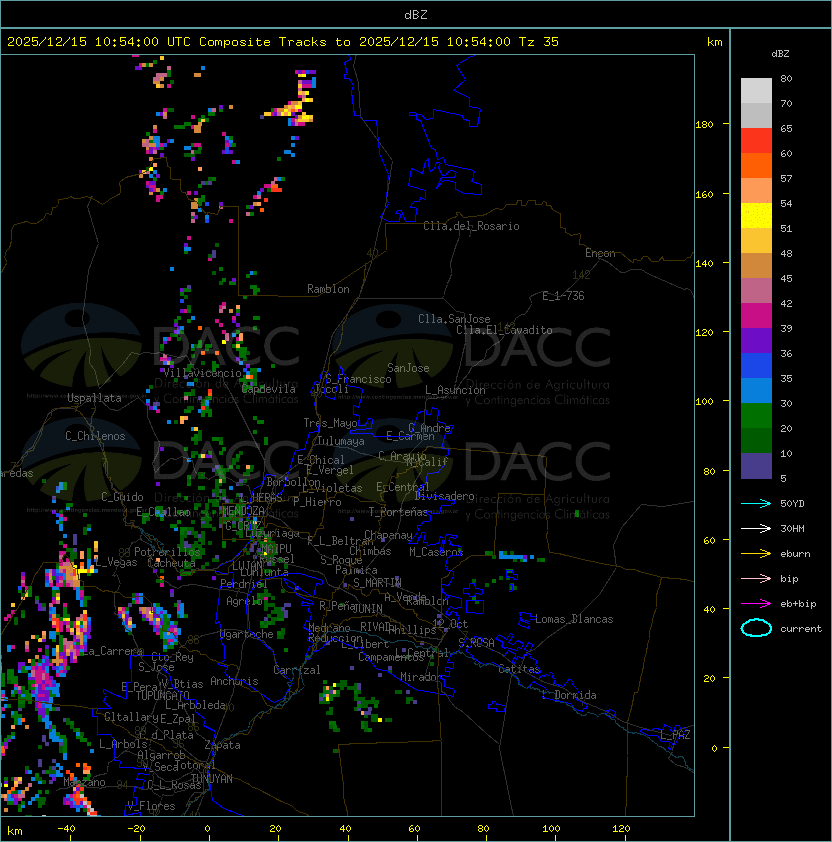Click the magenta eb+bip arrow legend icon
Image resolution: width=832 pixels, height=842 pixels.
[x=756, y=604]
